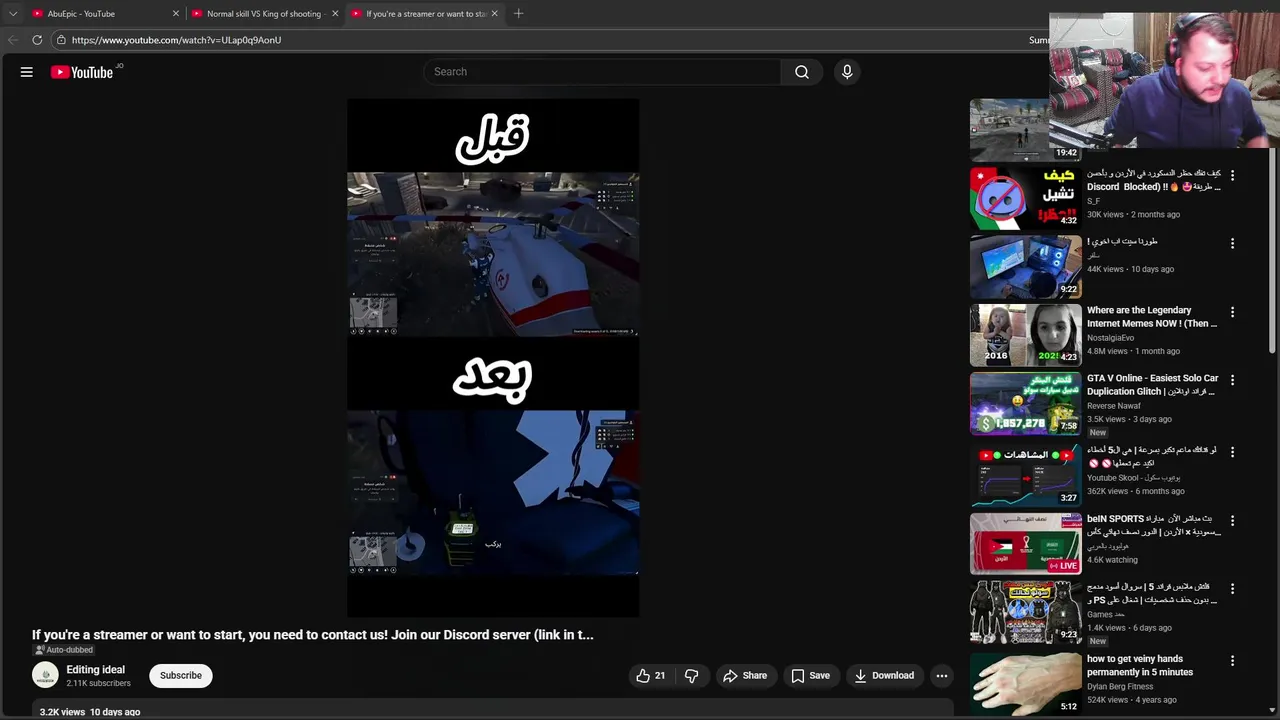1280x720 pixels.
Task: View site information icon in address bar
Action: pos(61,40)
